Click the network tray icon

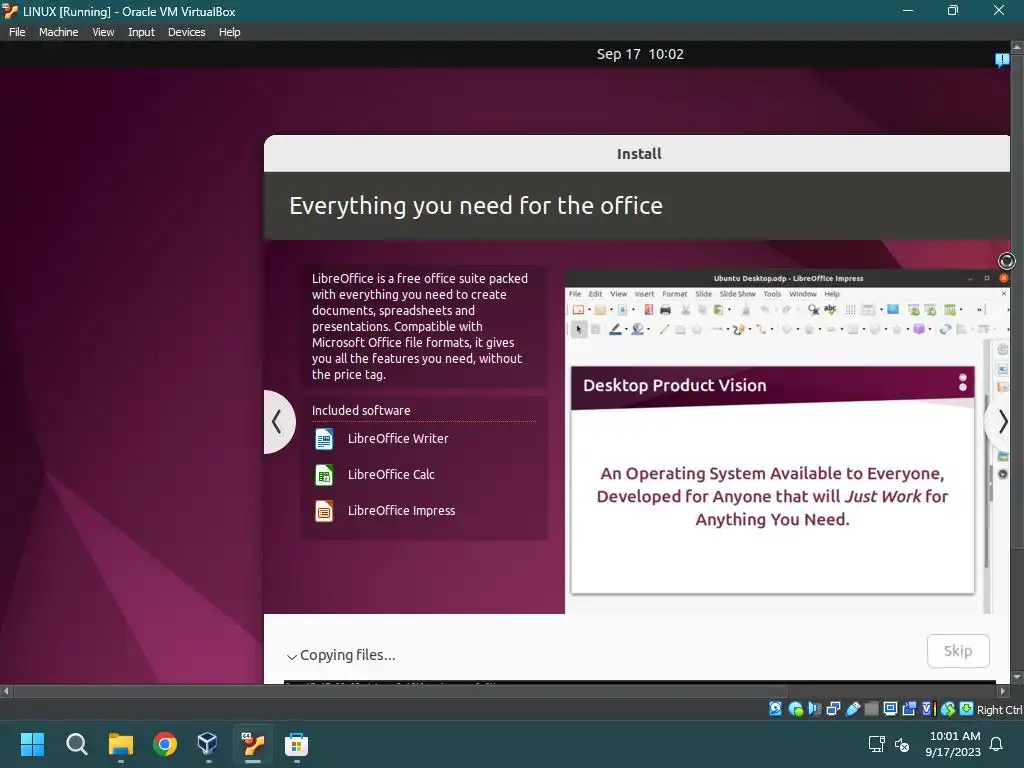pyautogui.click(x=876, y=744)
